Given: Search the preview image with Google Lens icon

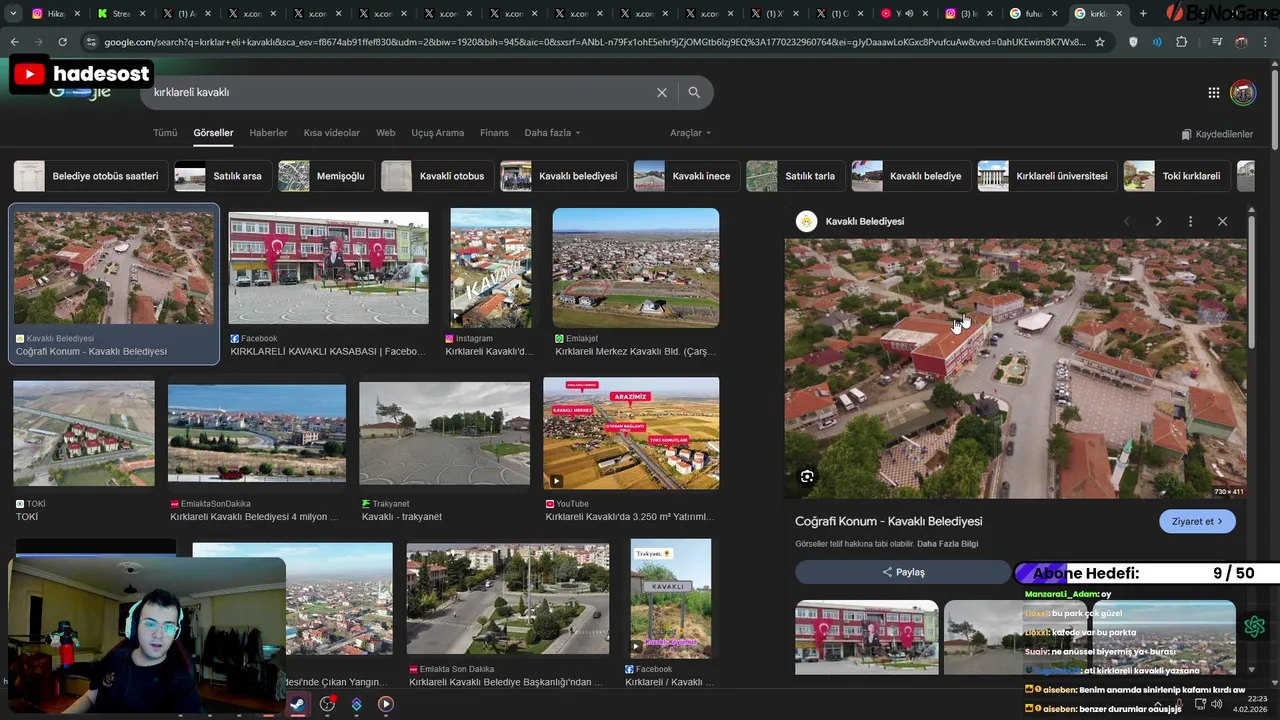Looking at the screenshot, I should 807,476.
